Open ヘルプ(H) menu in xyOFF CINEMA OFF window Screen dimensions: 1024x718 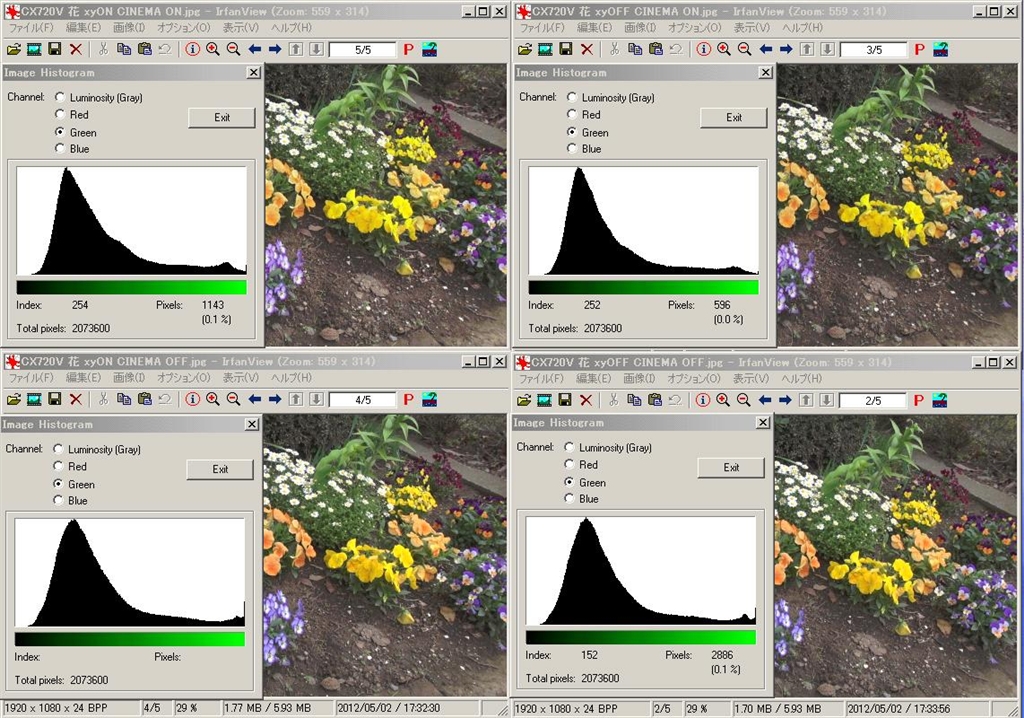pos(801,378)
